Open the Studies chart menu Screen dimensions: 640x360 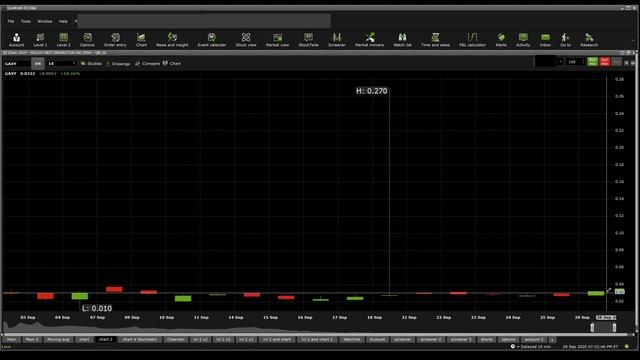[91, 64]
